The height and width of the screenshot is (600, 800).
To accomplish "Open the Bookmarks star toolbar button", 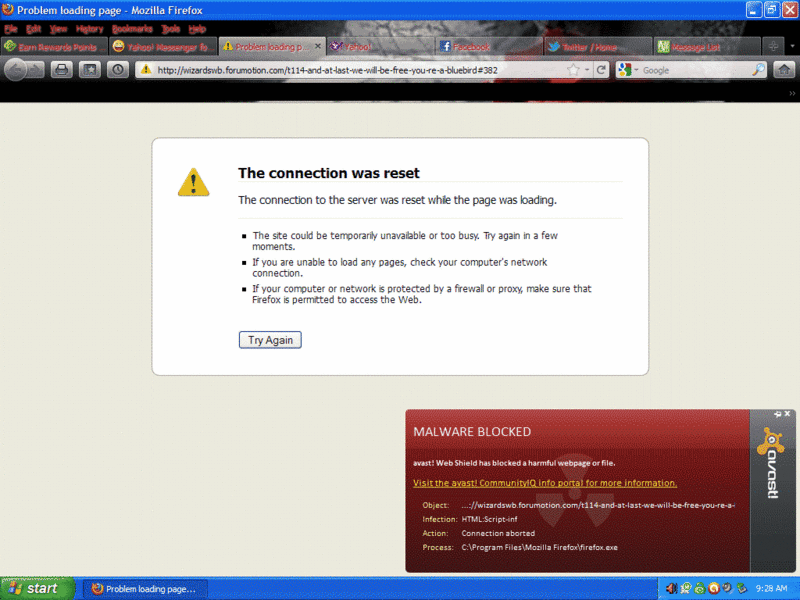I will click(x=90, y=70).
